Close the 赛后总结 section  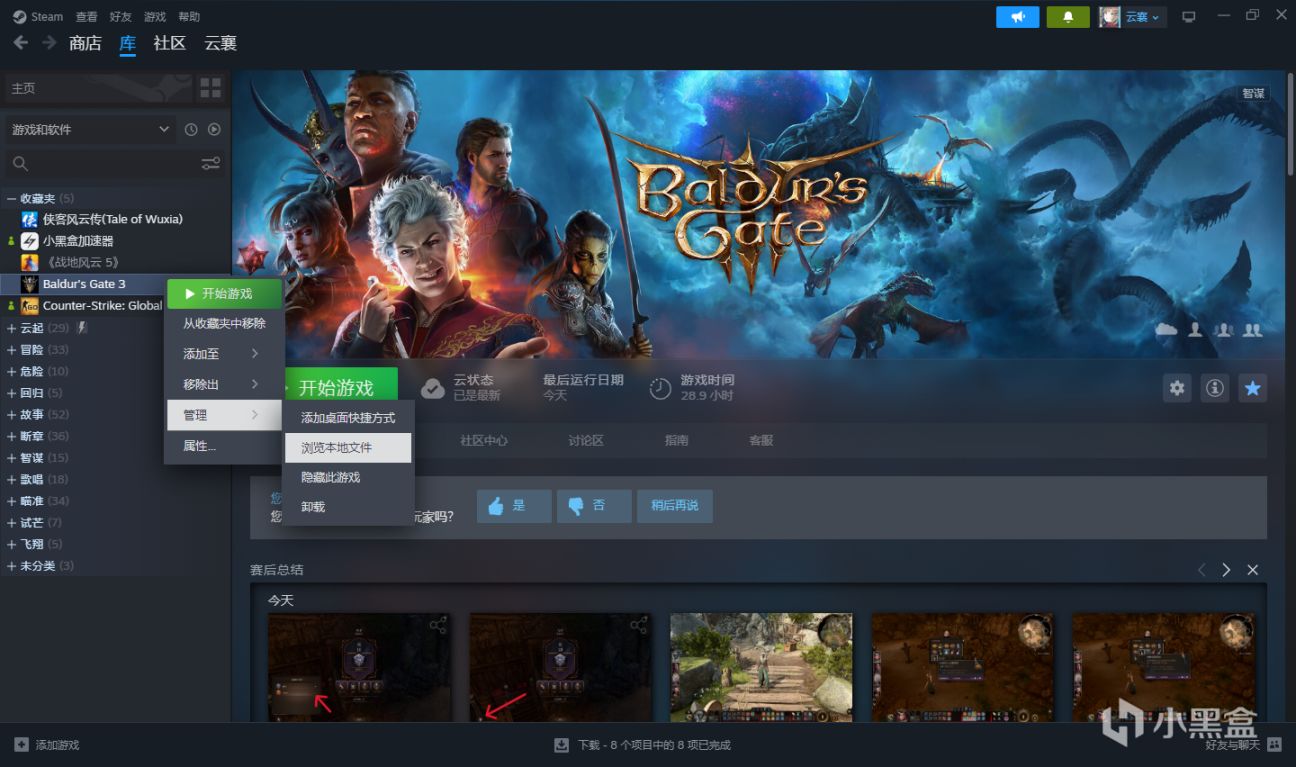(x=1252, y=570)
